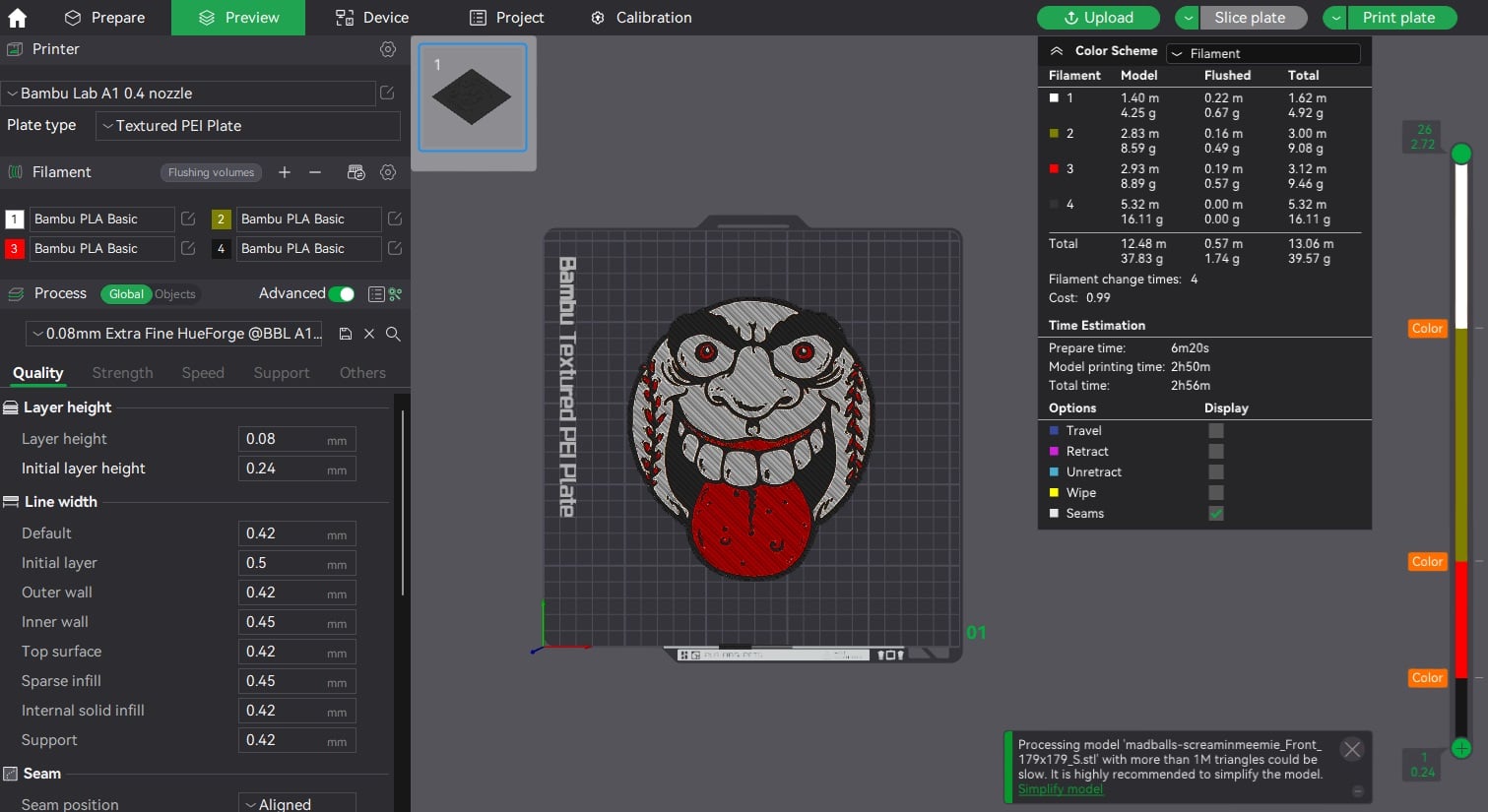Screen dimensions: 1488x812
Task: Open filament settings gear icon
Action: (388, 172)
